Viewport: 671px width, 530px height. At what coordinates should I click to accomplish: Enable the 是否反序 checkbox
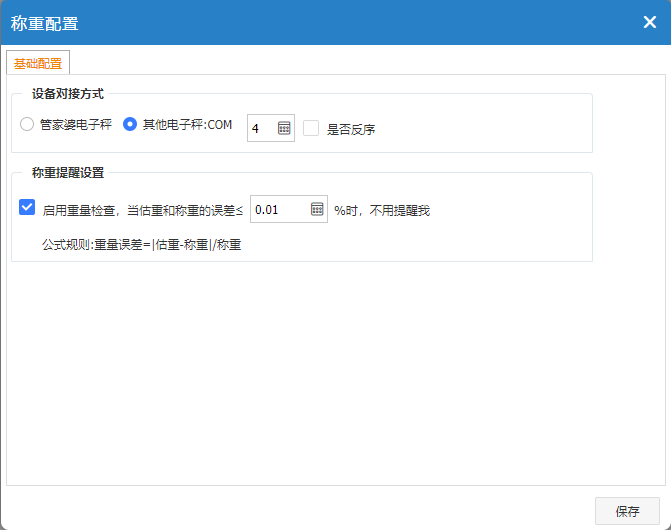[x=311, y=128]
